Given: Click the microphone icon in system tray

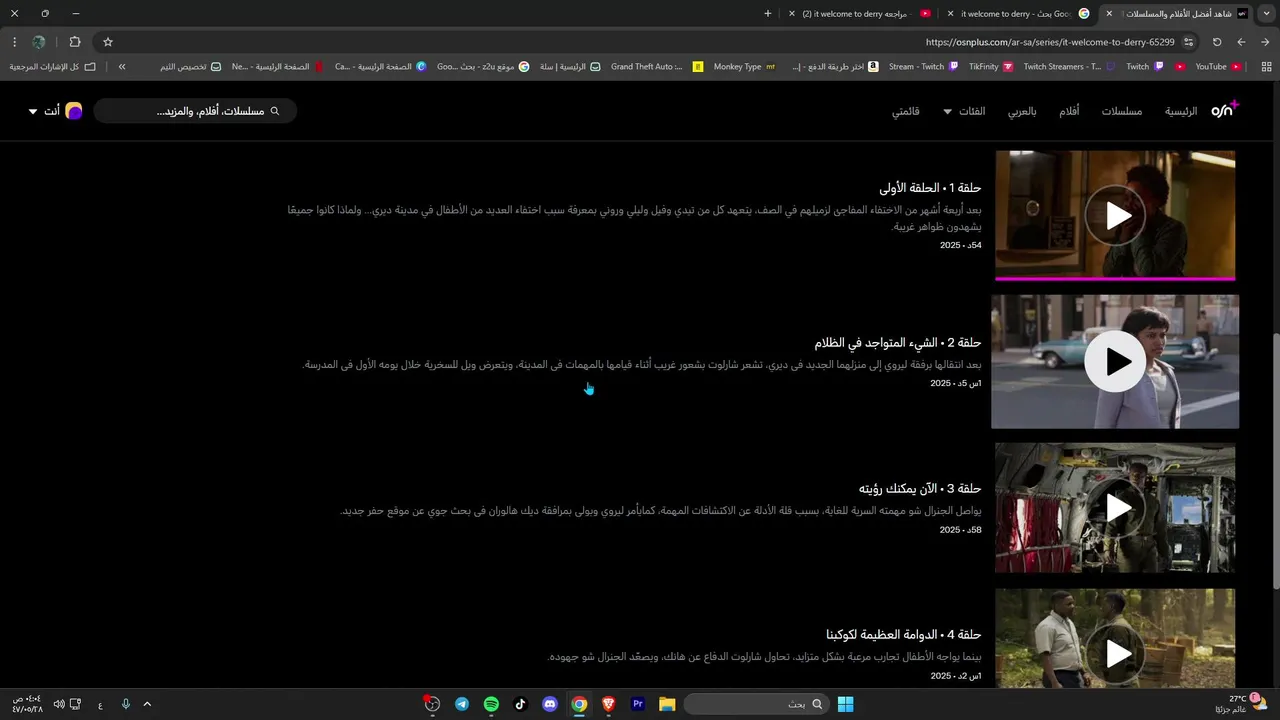Looking at the screenshot, I should 126,704.
